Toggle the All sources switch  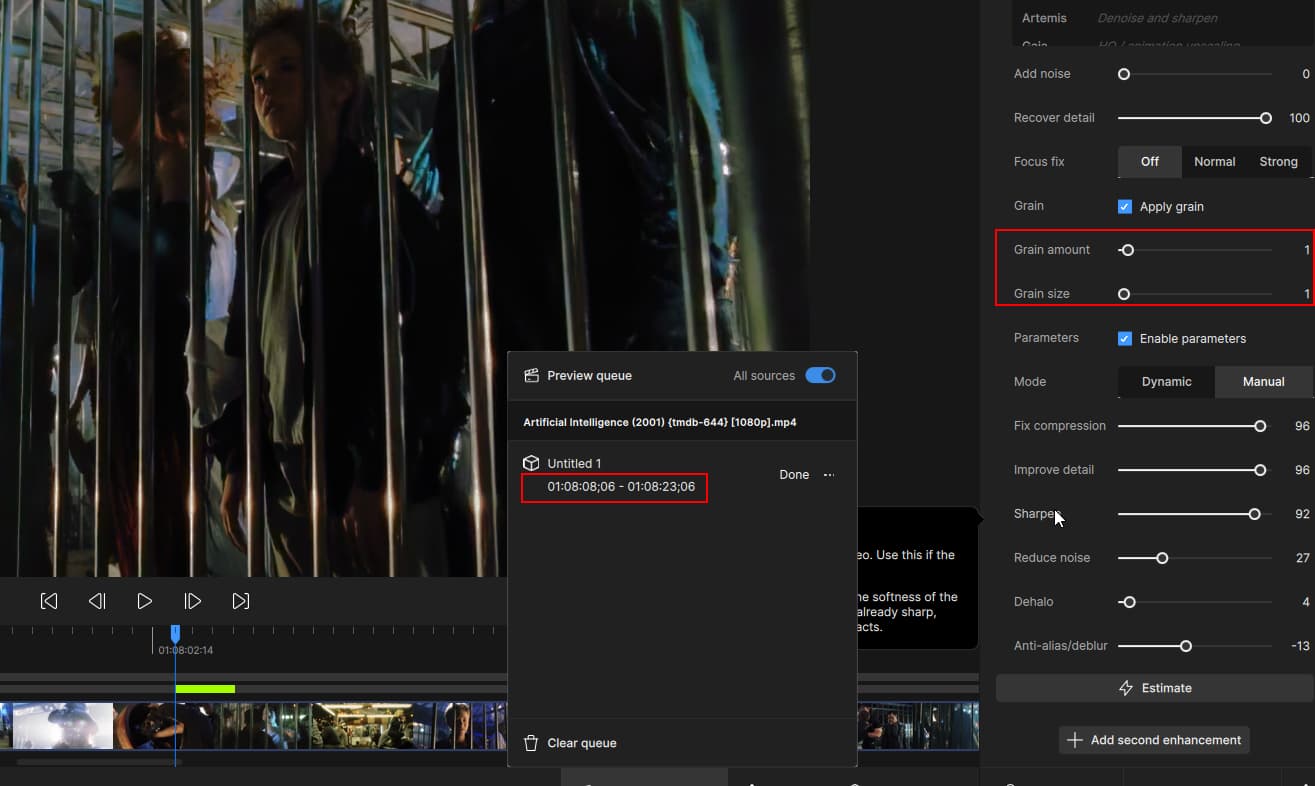(x=820, y=375)
